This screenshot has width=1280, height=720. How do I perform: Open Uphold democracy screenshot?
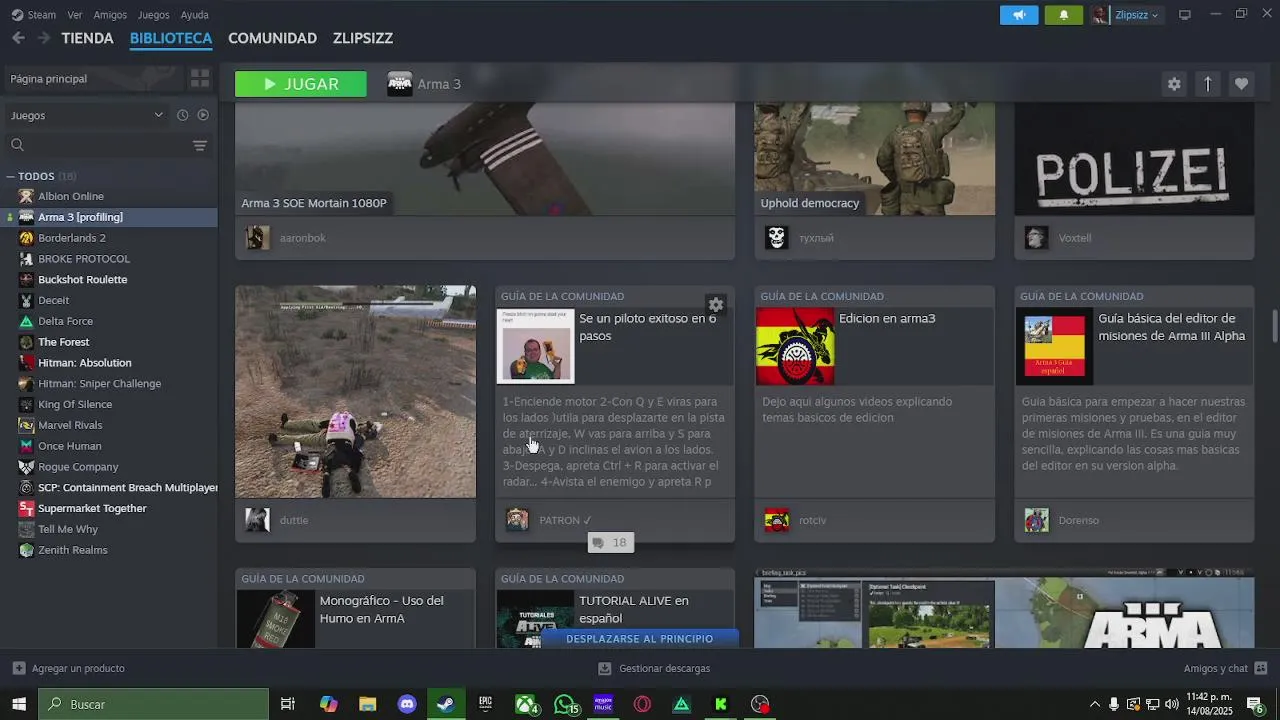point(874,158)
